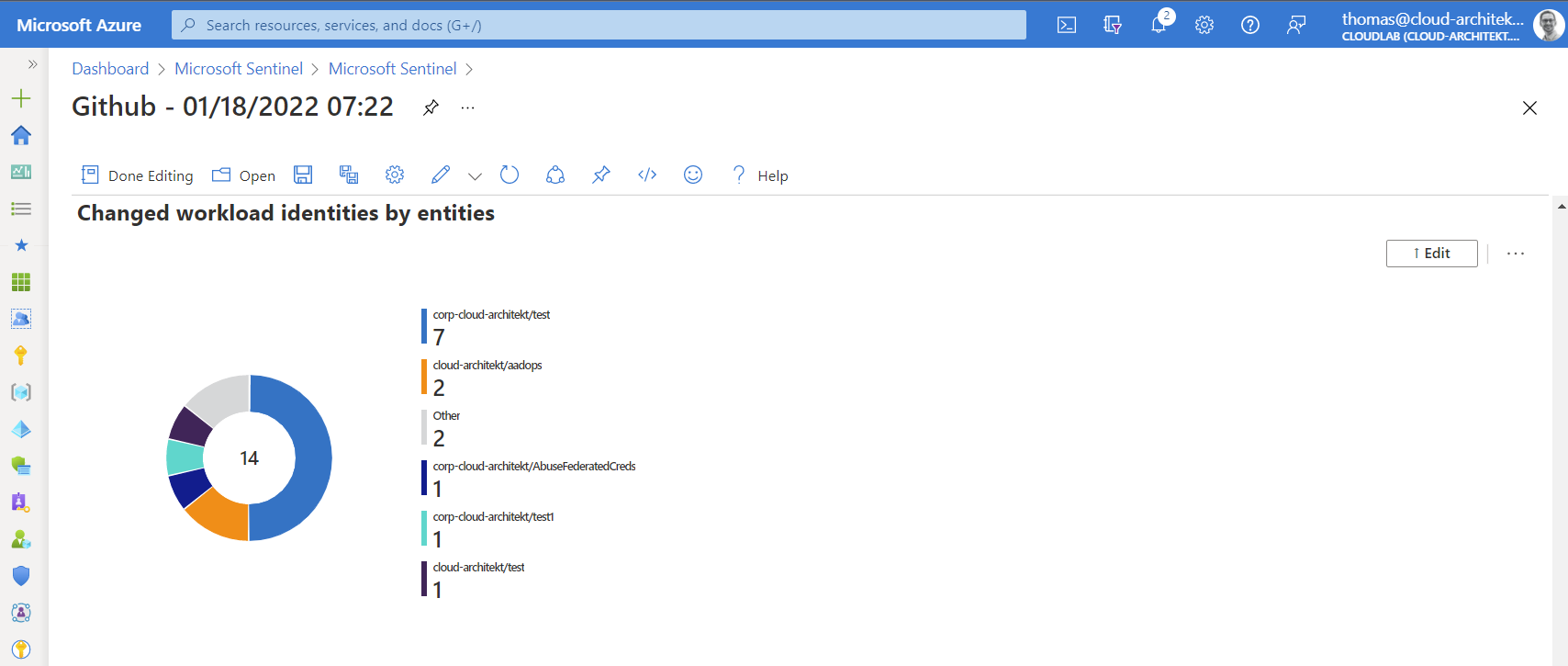
Task: Click large blue donut chart segment
Action: point(312,457)
